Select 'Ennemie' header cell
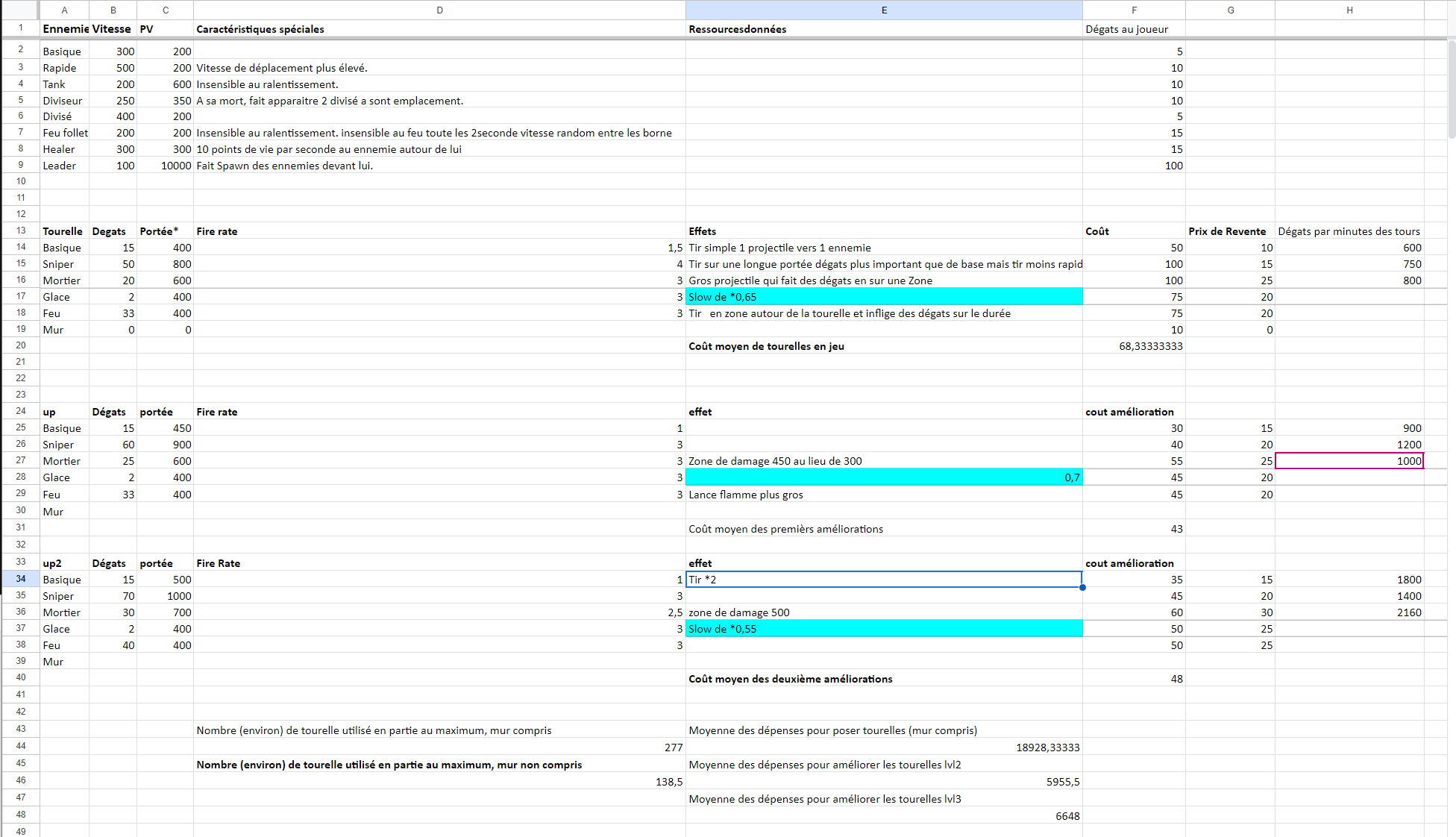 tap(65, 29)
